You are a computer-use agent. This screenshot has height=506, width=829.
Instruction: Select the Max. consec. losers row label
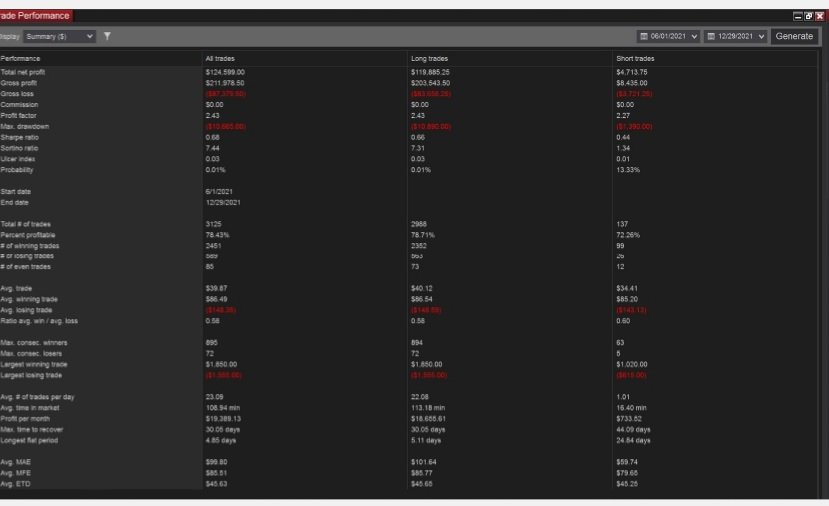[x=31, y=353]
